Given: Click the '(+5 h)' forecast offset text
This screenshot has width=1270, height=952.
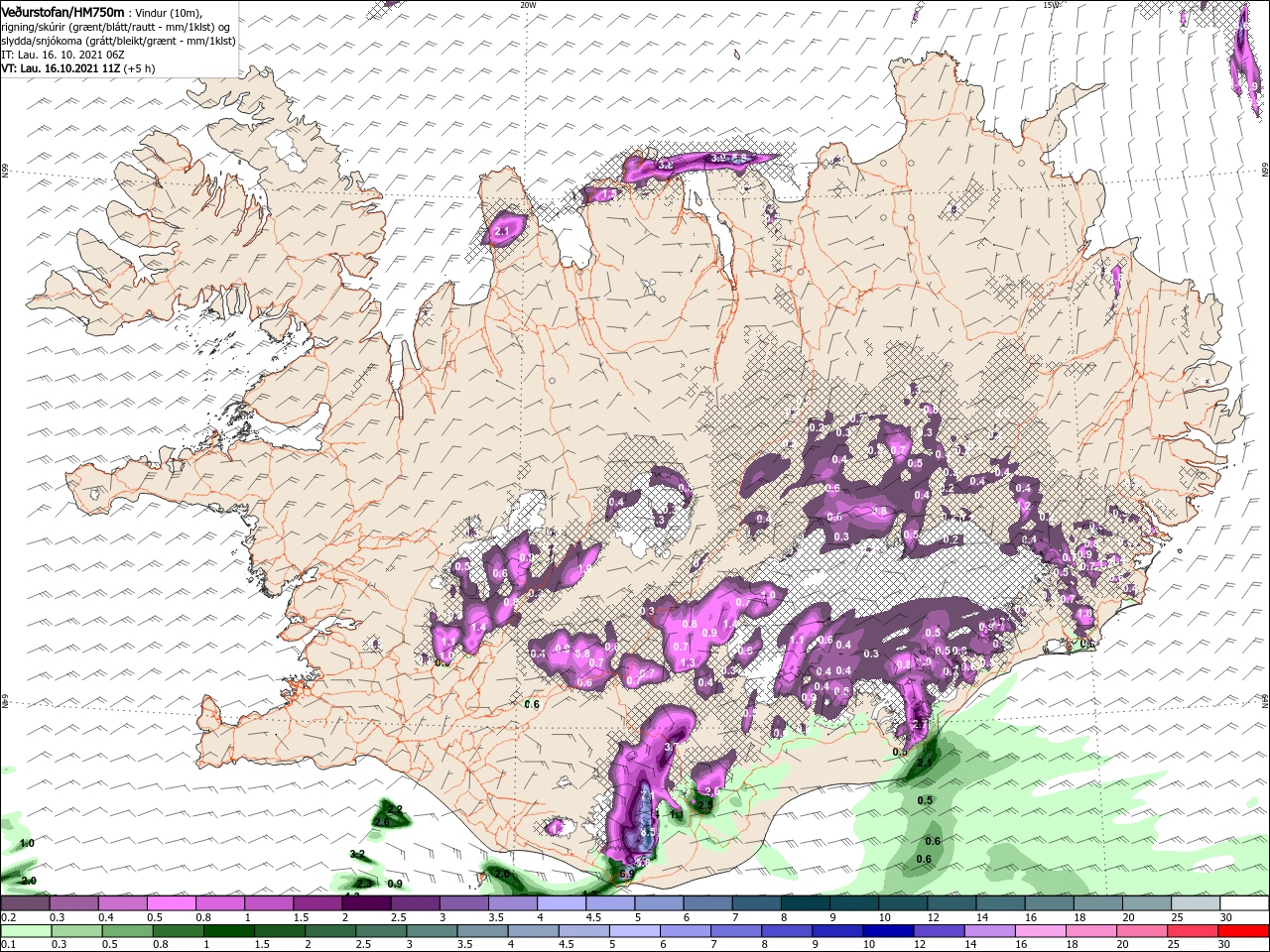Looking at the screenshot, I should pyautogui.click(x=139, y=68).
